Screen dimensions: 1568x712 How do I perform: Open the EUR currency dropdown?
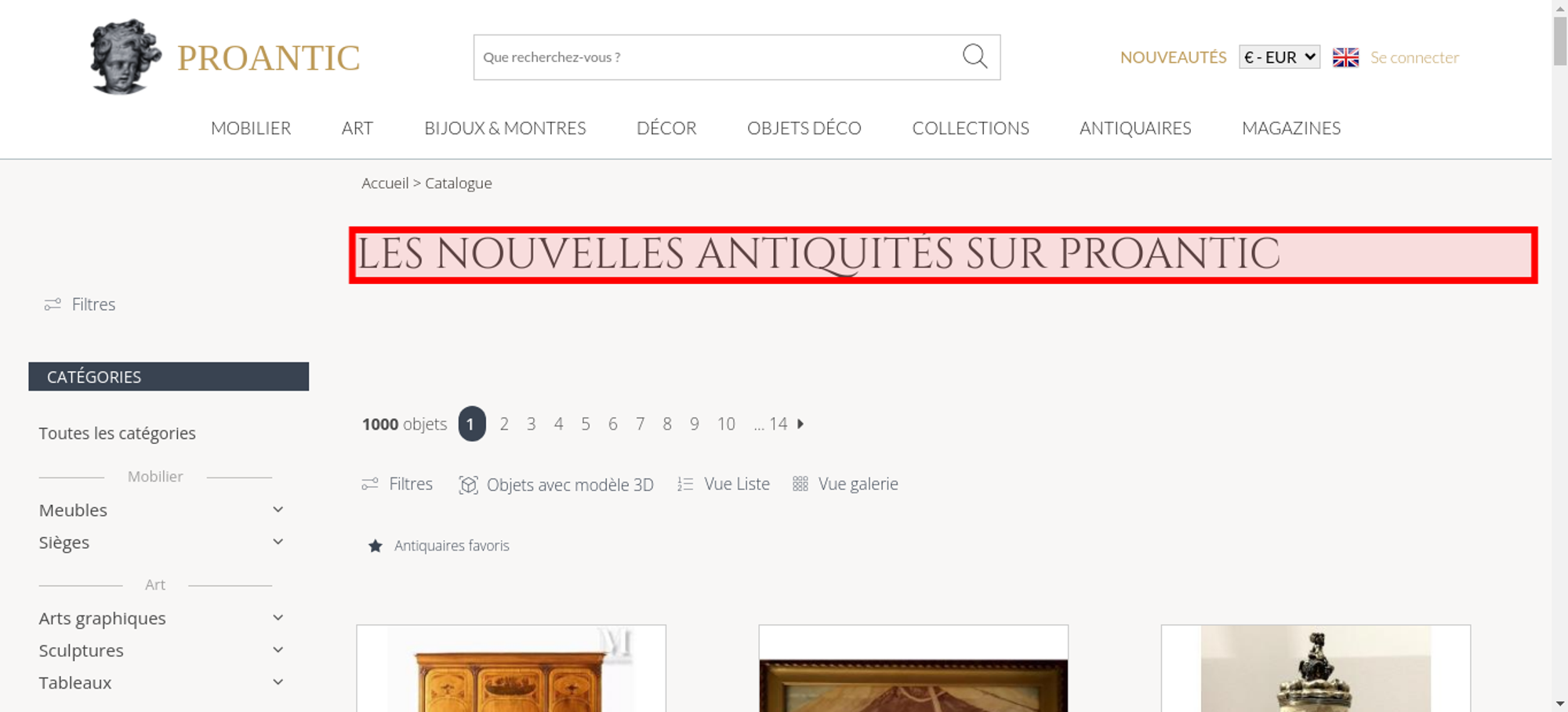[x=1279, y=57]
